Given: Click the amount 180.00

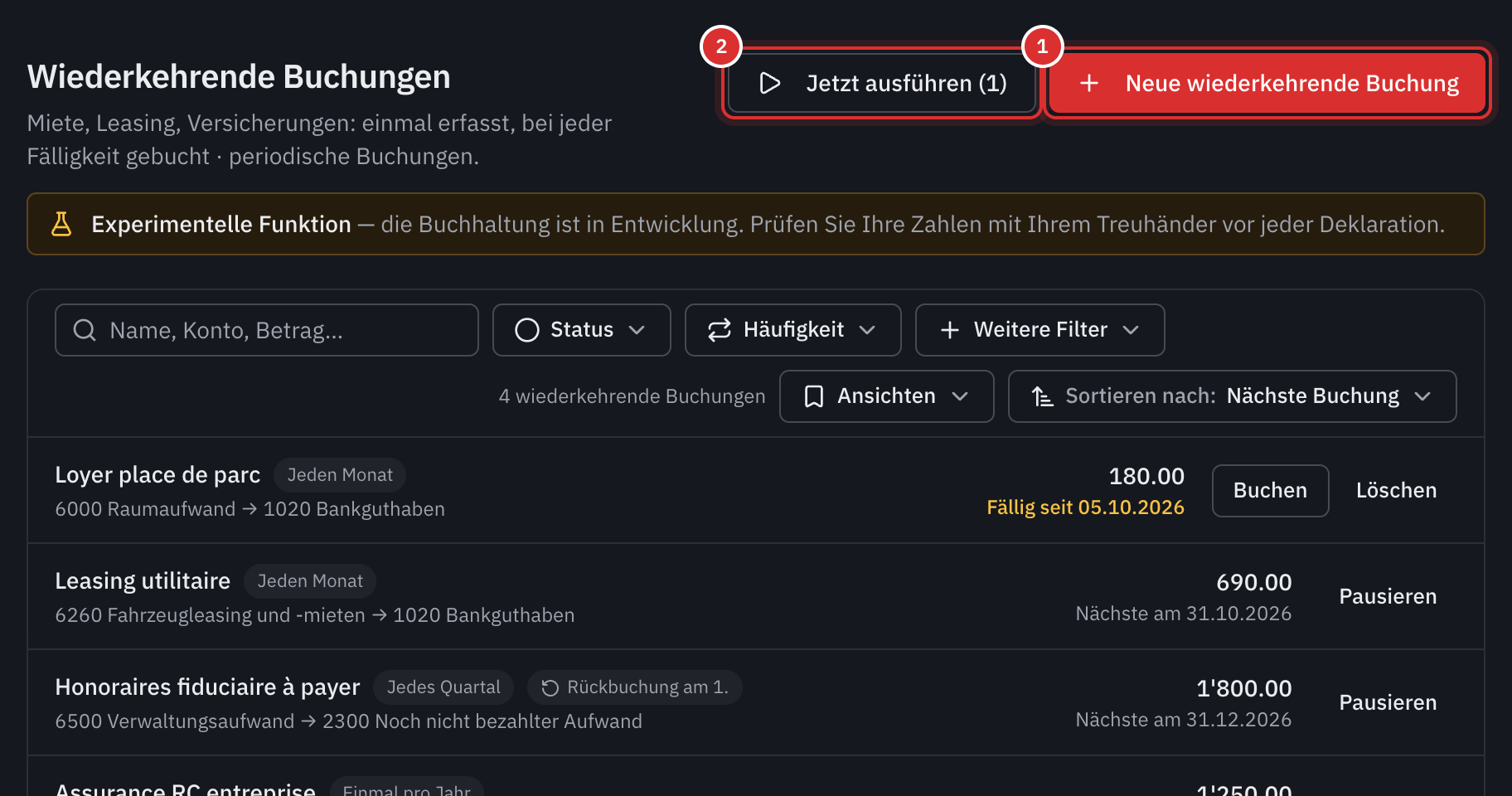Looking at the screenshot, I should coord(1146,476).
